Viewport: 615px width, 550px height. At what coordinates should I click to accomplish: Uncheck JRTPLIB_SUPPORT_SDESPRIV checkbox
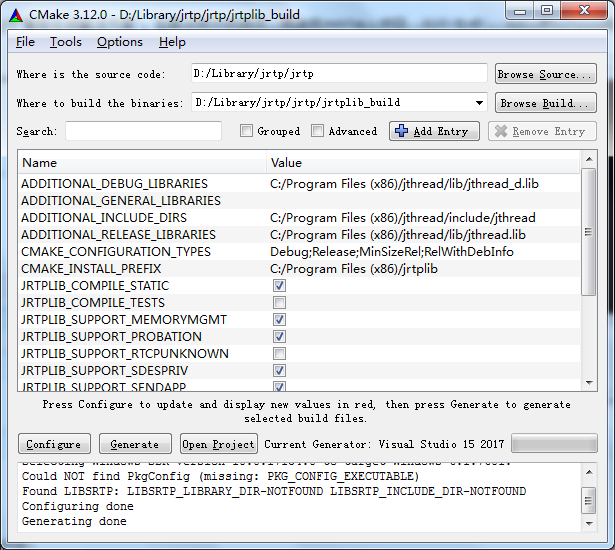click(x=279, y=371)
